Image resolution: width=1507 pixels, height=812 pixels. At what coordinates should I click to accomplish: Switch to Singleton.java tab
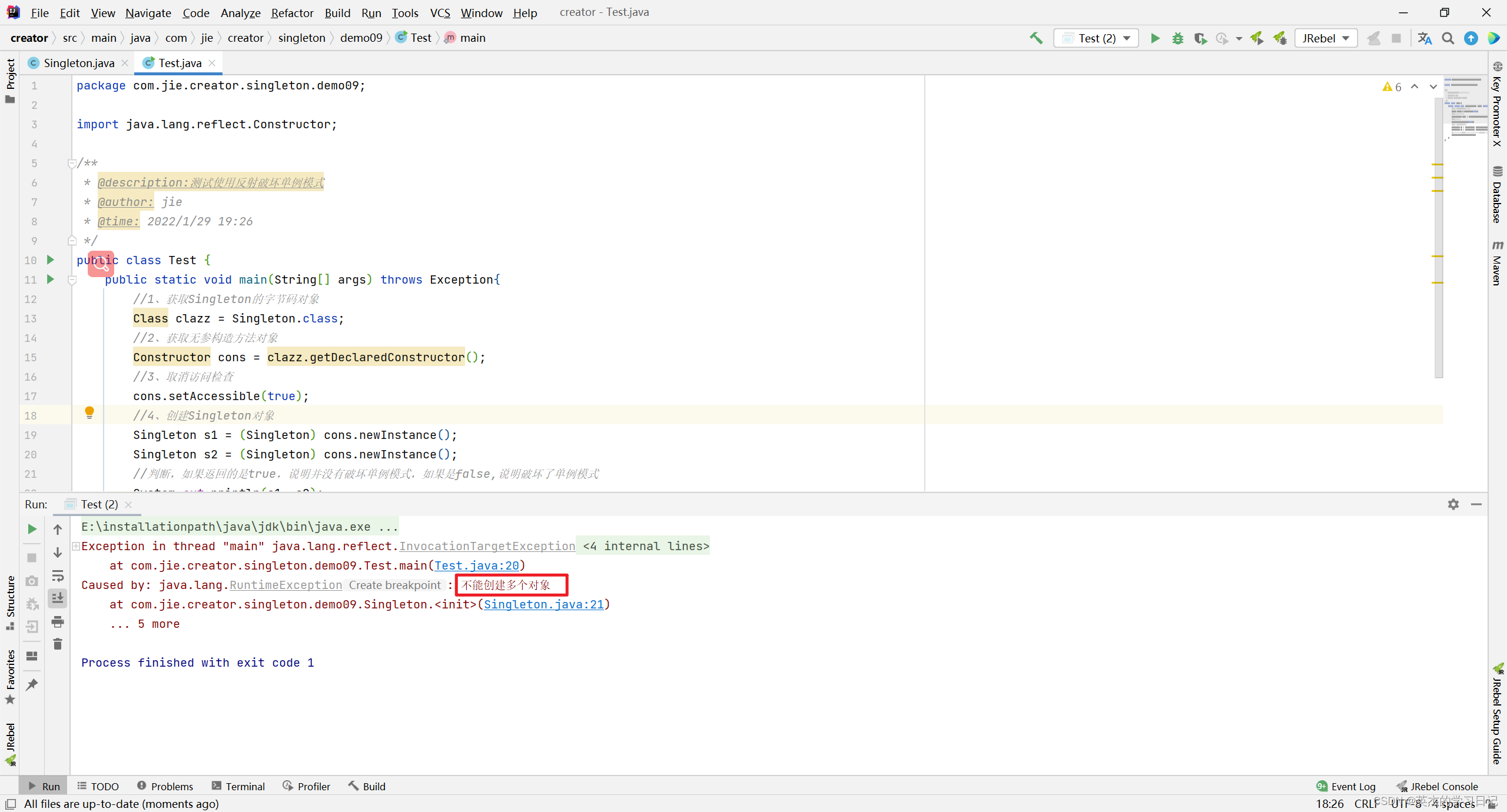pyautogui.click(x=79, y=63)
